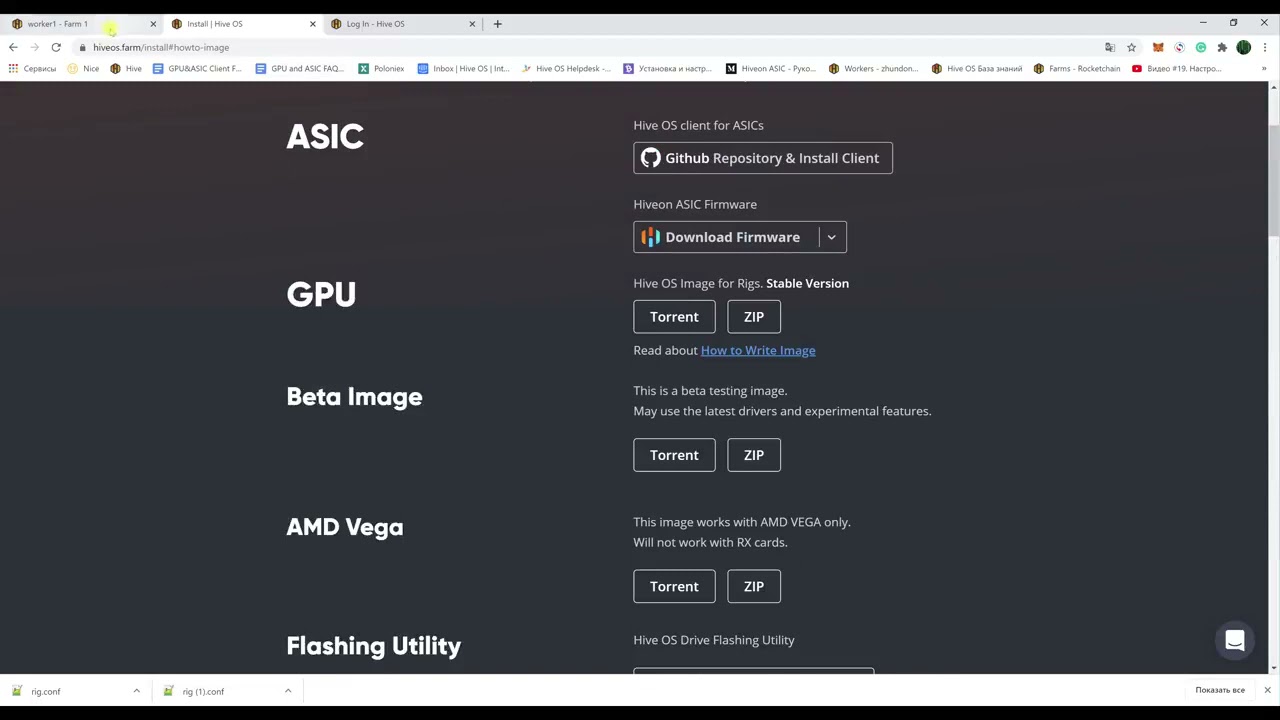The width and height of the screenshot is (1280, 720).
Task: Download the AMD Vega Torrent
Action: coord(674,586)
